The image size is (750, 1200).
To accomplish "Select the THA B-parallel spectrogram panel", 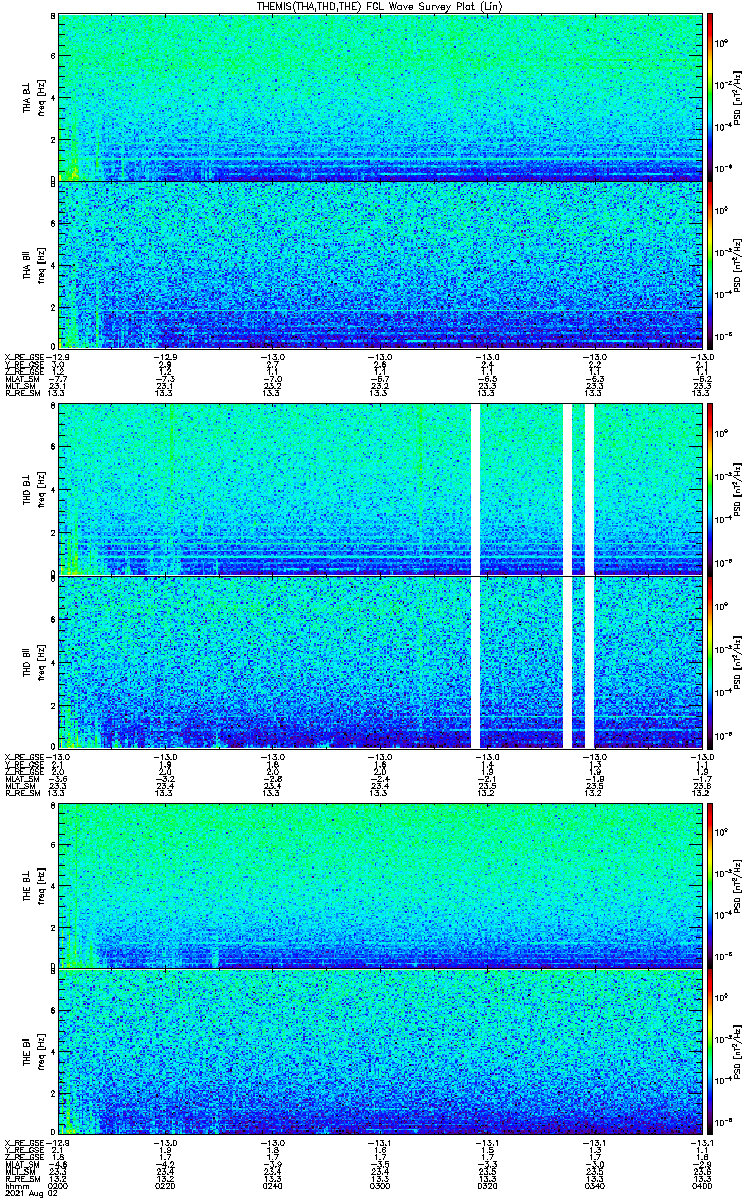I will click(x=380, y=264).
